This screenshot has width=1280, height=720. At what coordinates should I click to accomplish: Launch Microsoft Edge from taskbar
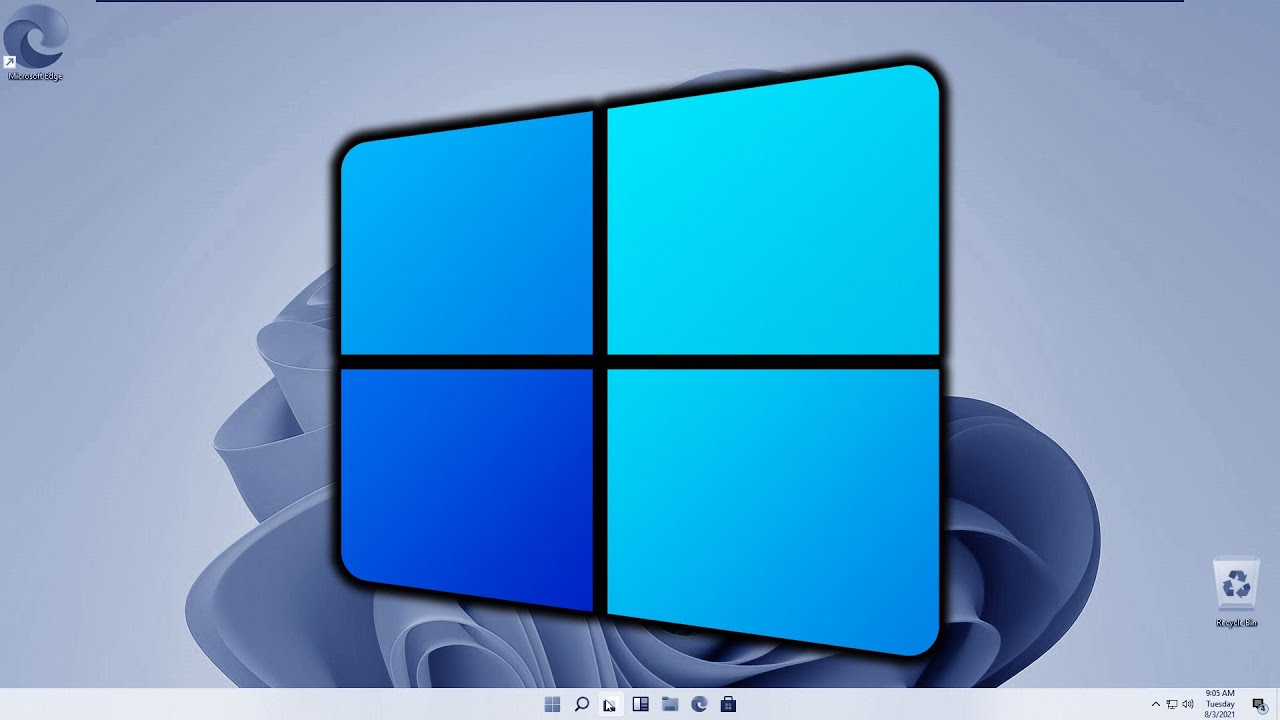[700, 705]
